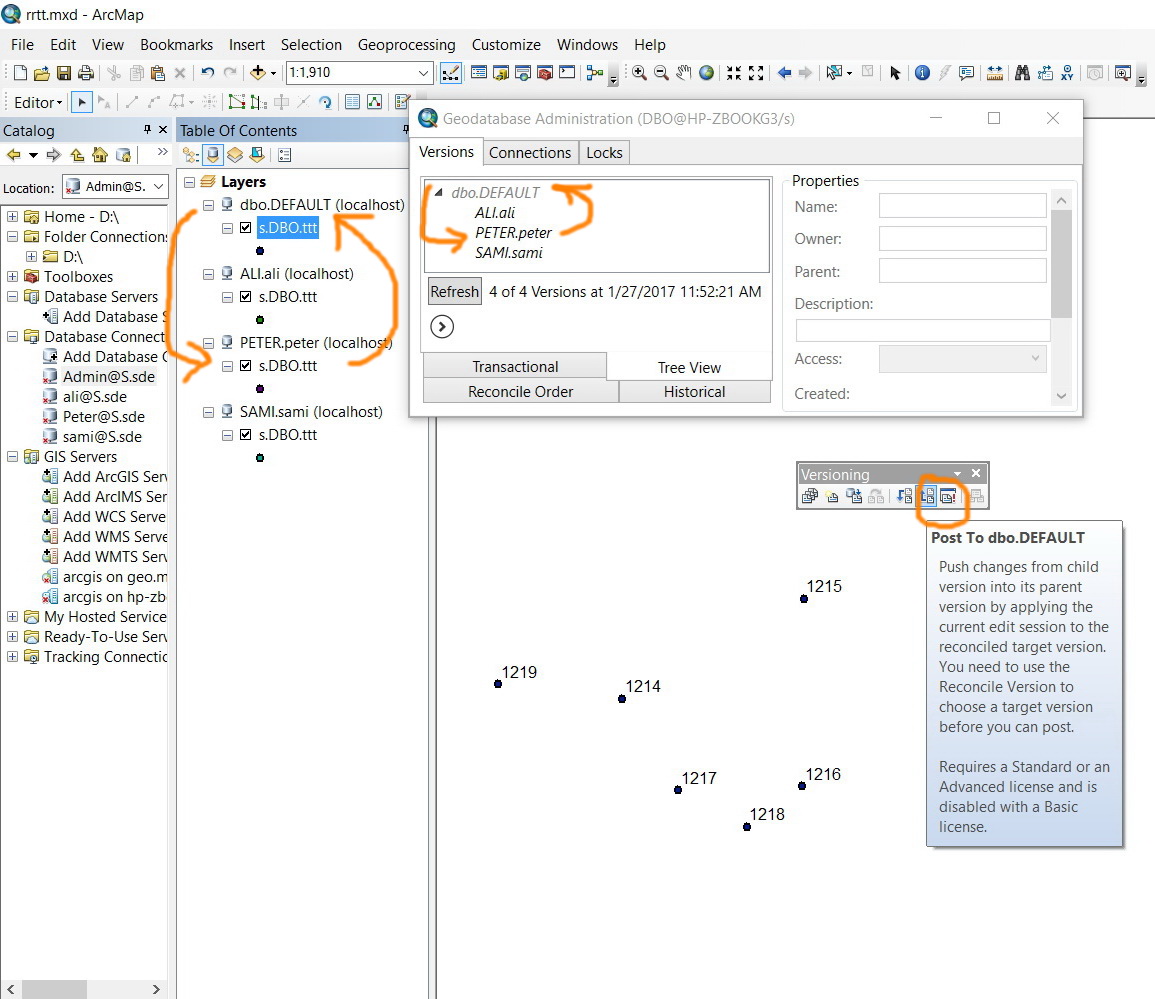
Task: Click the Add Data button icon
Action: pos(259,73)
